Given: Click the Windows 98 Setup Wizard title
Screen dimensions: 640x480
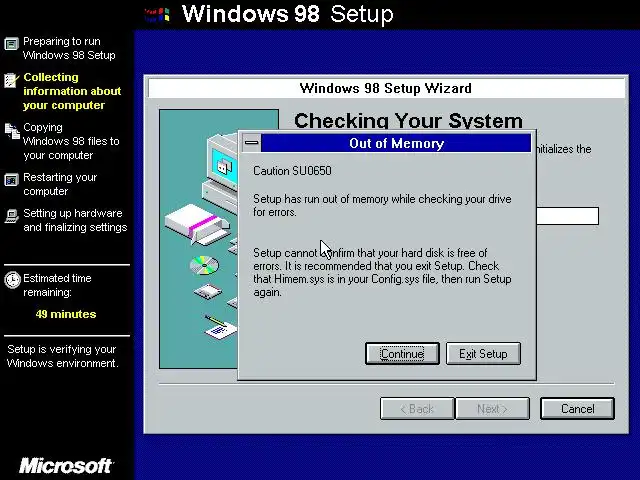Looking at the screenshot, I should click(386, 88).
